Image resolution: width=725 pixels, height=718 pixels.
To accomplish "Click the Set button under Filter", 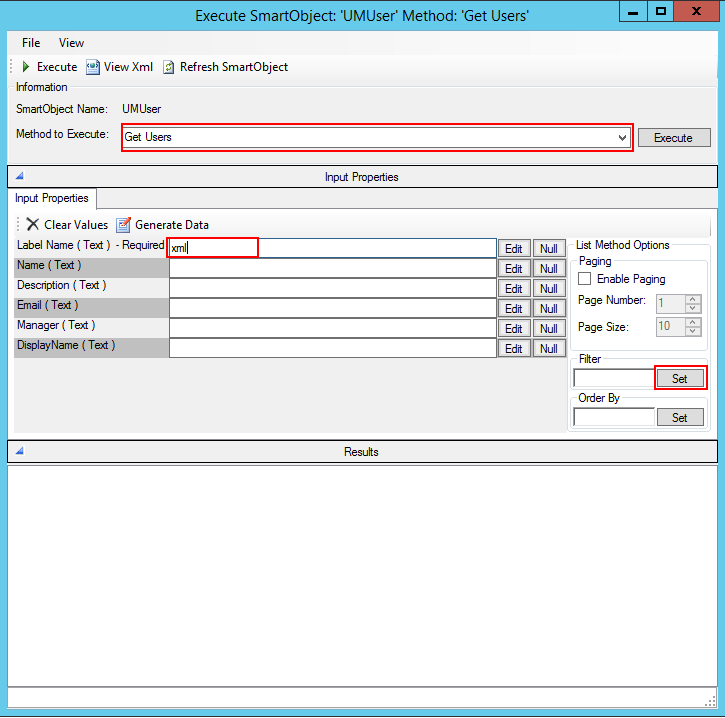I will point(680,378).
